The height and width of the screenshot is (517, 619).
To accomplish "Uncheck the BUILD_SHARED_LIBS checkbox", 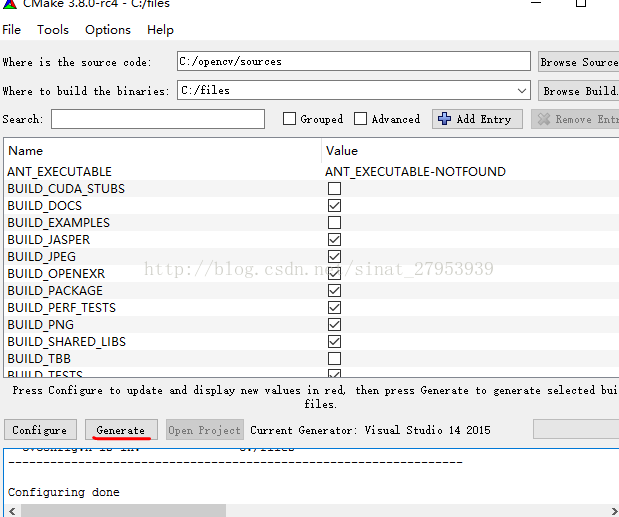I will pyautogui.click(x=334, y=341).
